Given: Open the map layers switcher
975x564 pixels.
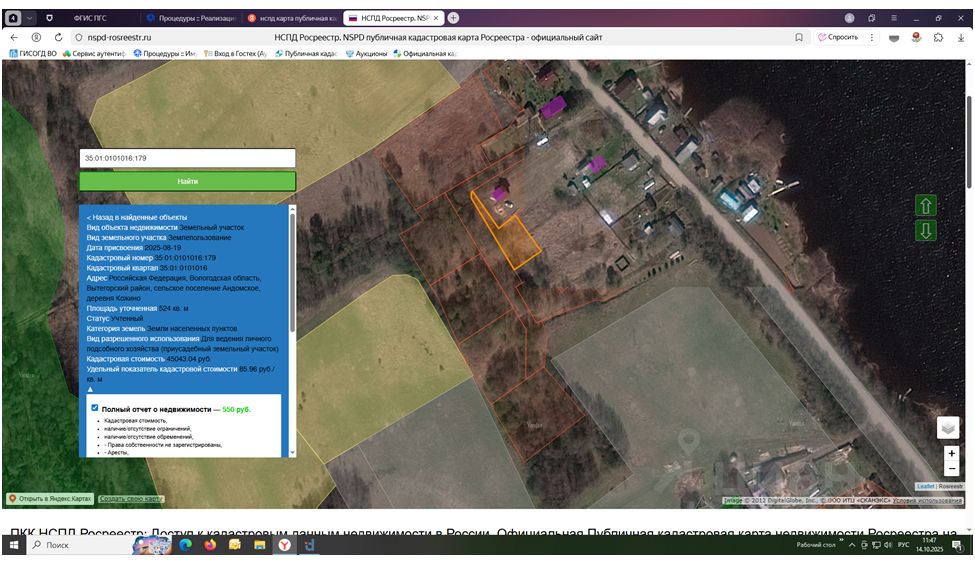Looking at the screenshot, I should tap(948, 428).
